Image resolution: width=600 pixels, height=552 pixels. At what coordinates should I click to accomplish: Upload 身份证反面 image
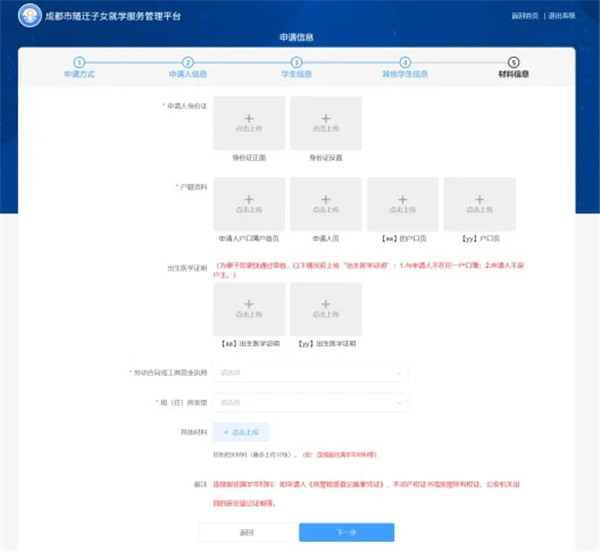point(326,123)
